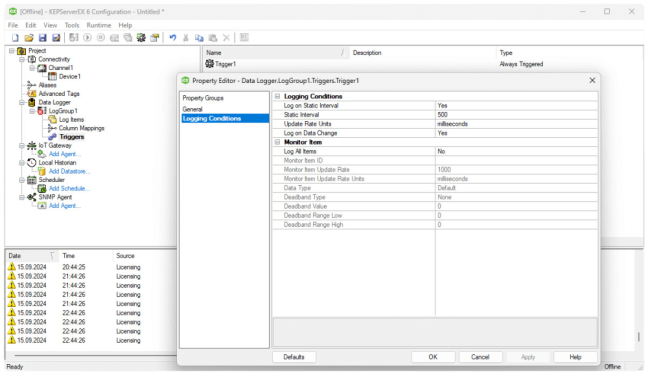Click the Scheduler calendar icon
The width and height of the screenshot is (648, 377).
[x=32, y=180]
